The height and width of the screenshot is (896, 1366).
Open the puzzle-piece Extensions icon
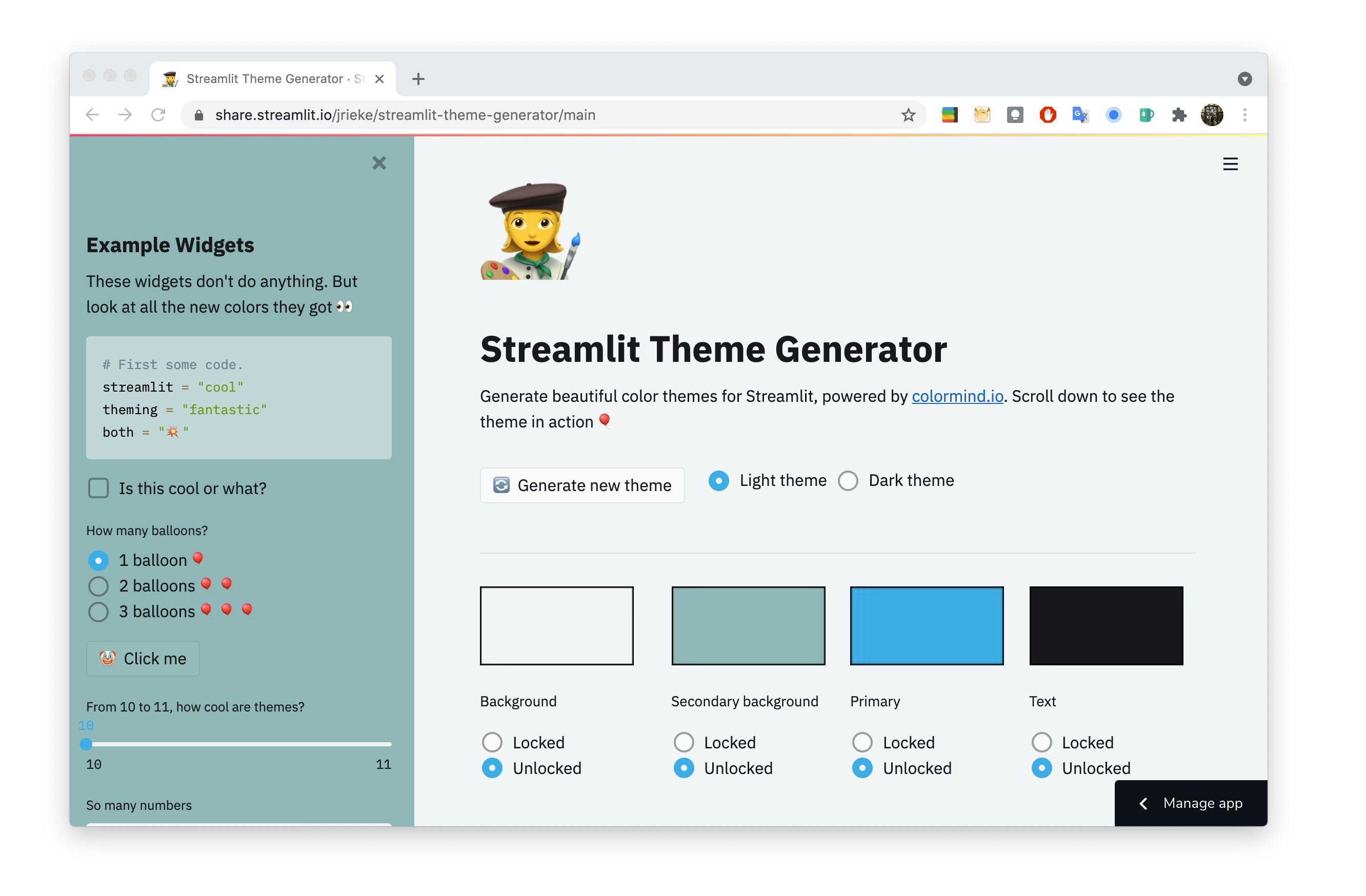click(1179, 115)
